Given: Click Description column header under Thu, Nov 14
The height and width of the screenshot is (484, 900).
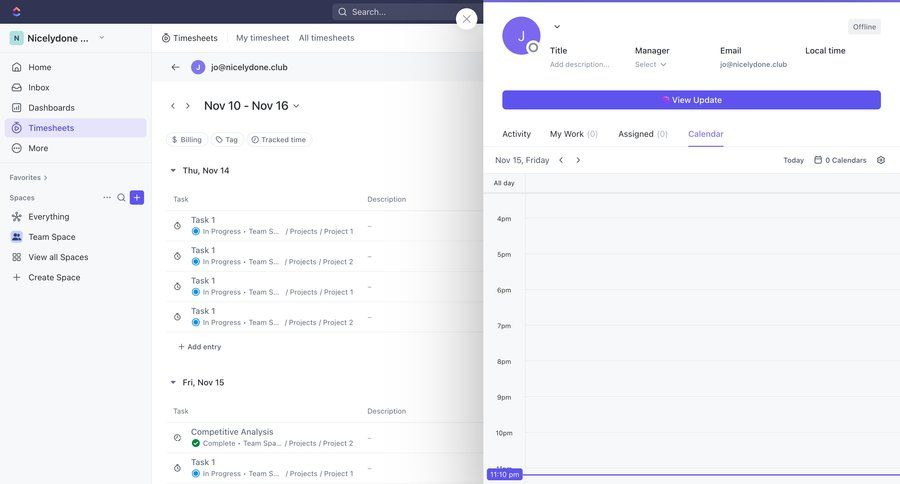Looking at the screenshot, I should click(386, 199).
